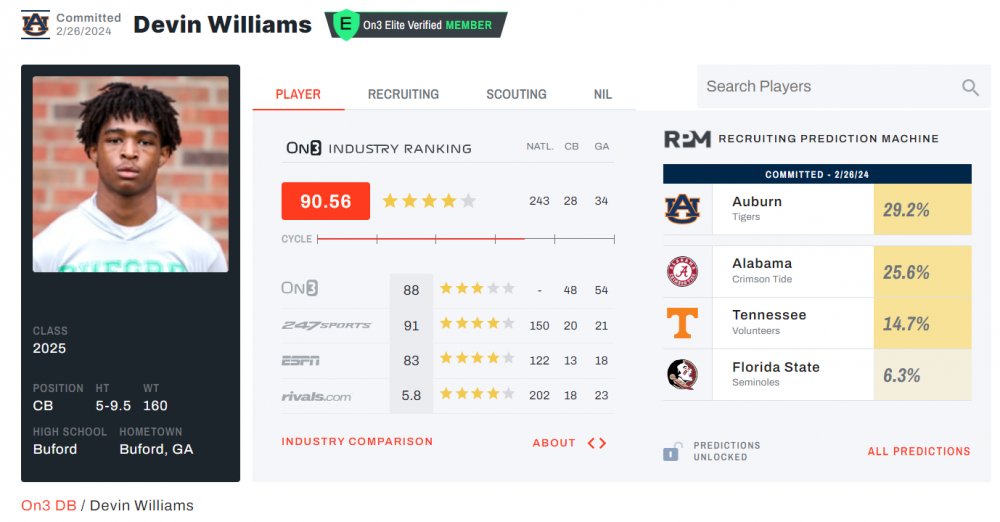The width and height of the screenshot is (1000, 522).
Task: Click the left arrow next to About
Action: (591, 443)
